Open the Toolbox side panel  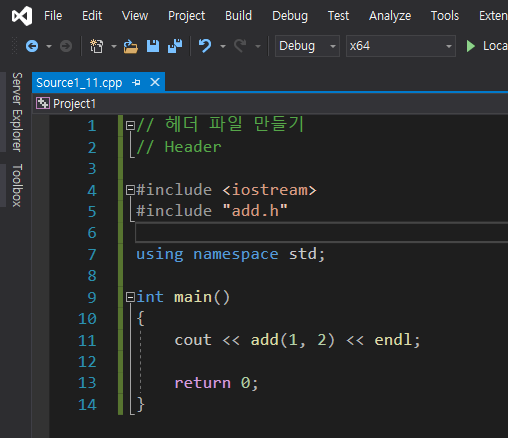(x=17, y=185)
